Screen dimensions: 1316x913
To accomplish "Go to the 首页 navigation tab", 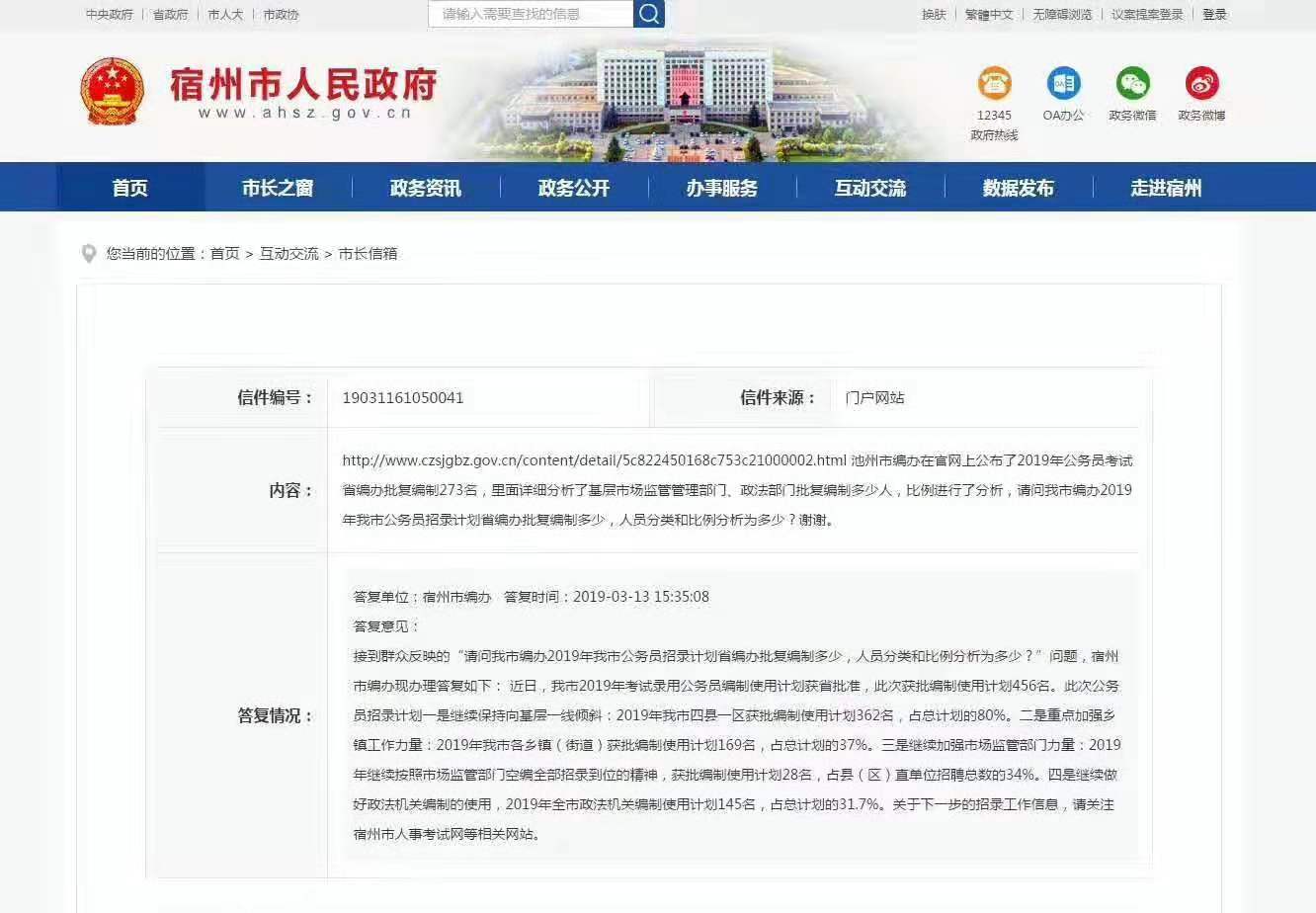I will pos(130,188).
